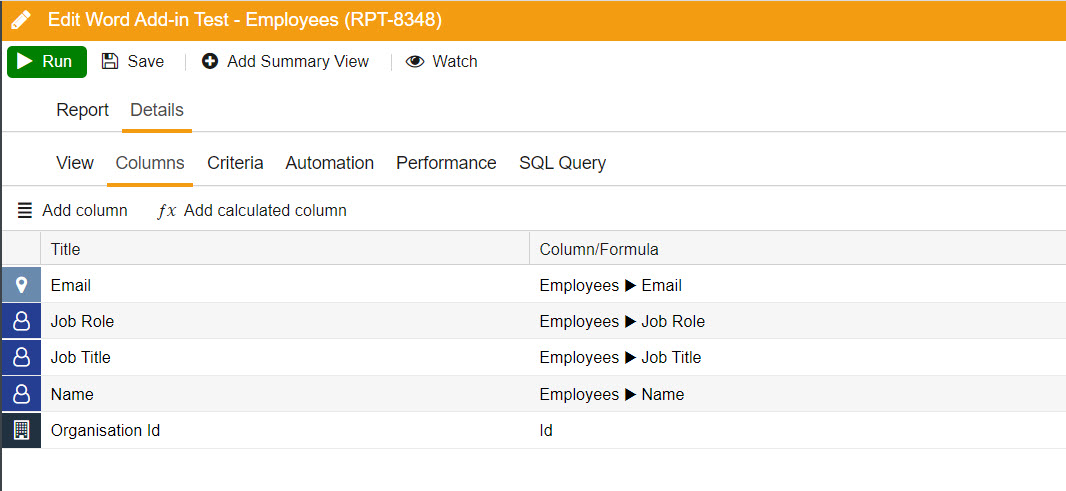Select the Email title cell

pos(285,286)
